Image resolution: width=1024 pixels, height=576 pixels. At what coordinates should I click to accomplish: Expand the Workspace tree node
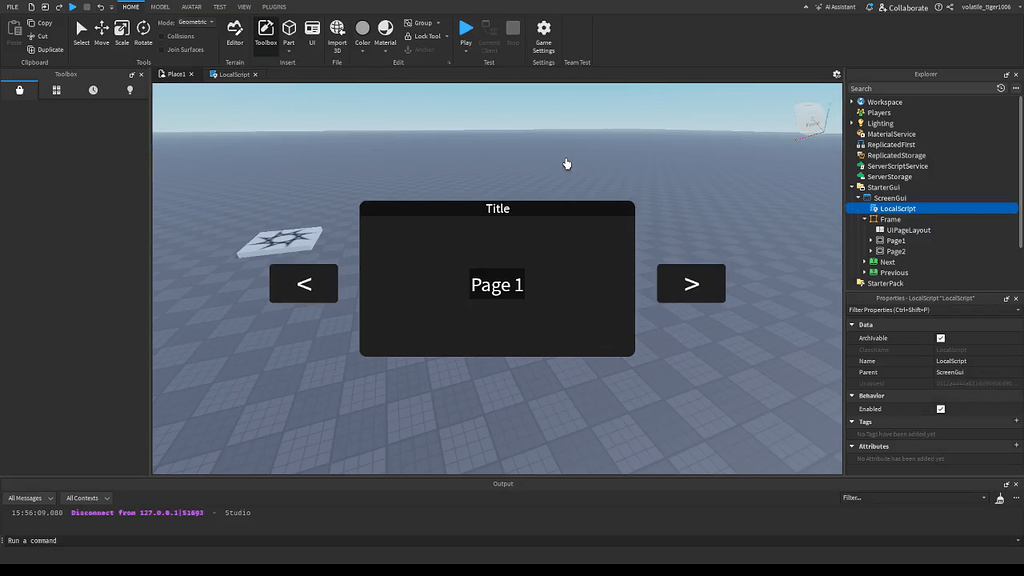pos(852,102)
